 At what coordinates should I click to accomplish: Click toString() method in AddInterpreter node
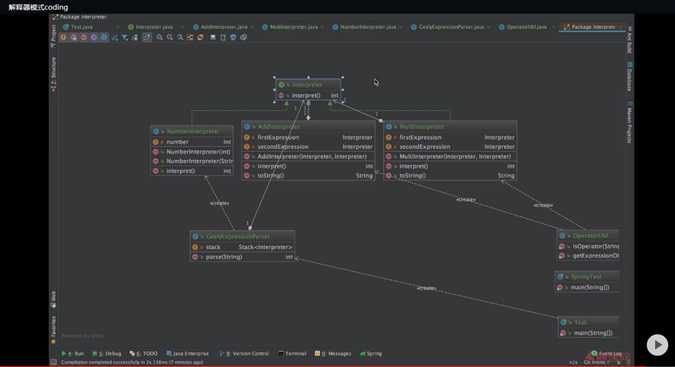click(x=309, y=176)
